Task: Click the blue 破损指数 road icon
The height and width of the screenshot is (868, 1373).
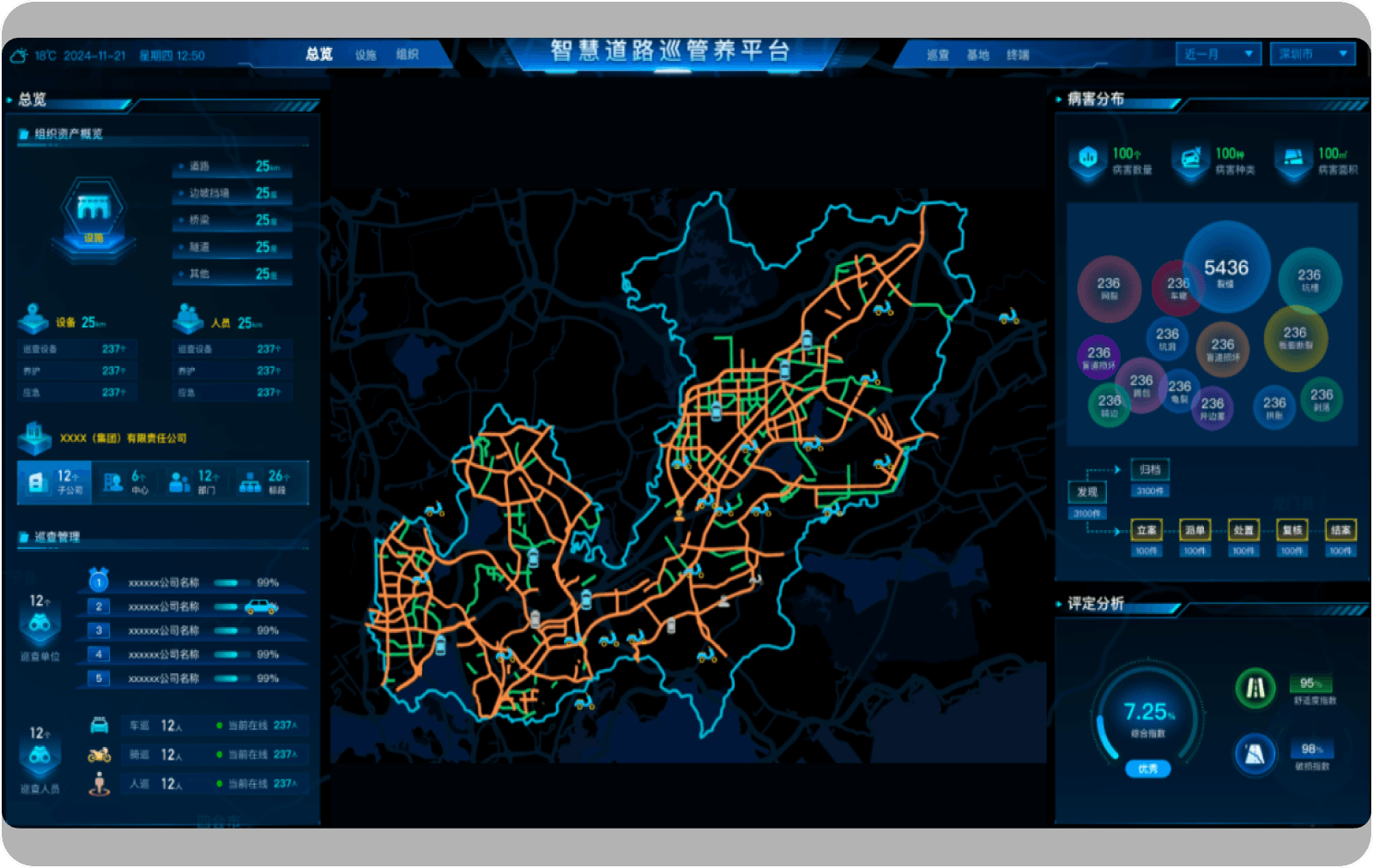Action: point(1255,754)
